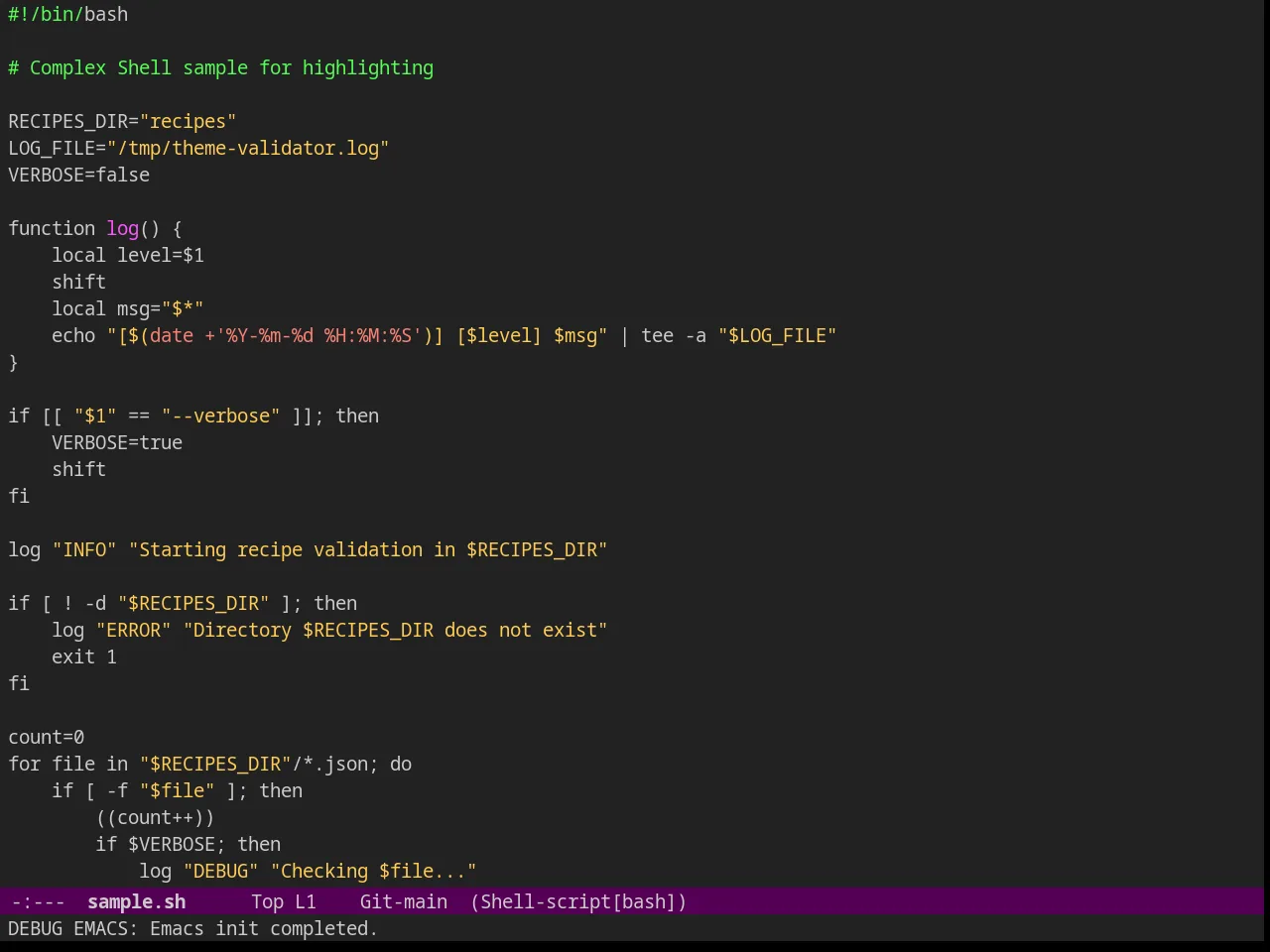Viewport: 1270px width, 952px height.
Task: Click the VERBOSE=false line
Action: [x=79, y=175]
